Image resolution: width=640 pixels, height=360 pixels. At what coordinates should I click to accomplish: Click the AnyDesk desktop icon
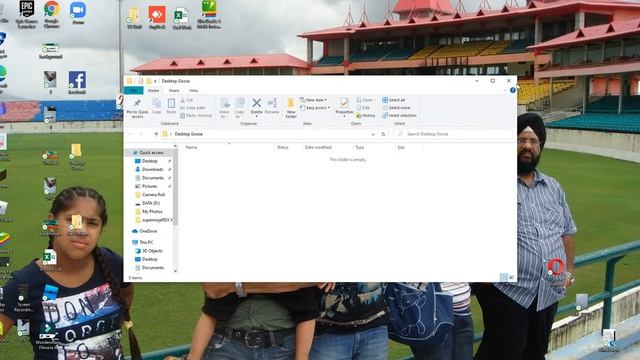157,18
